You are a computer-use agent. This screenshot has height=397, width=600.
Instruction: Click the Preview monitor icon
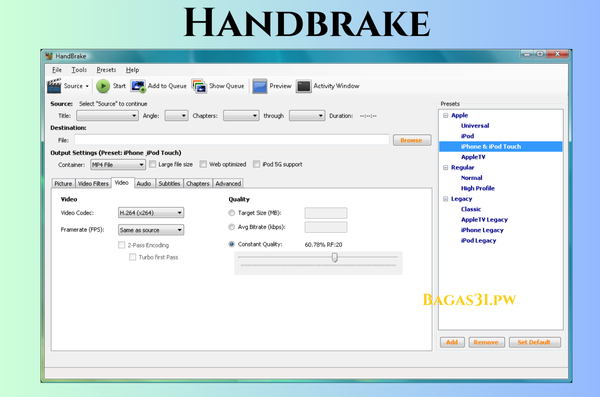click(259, 86)
